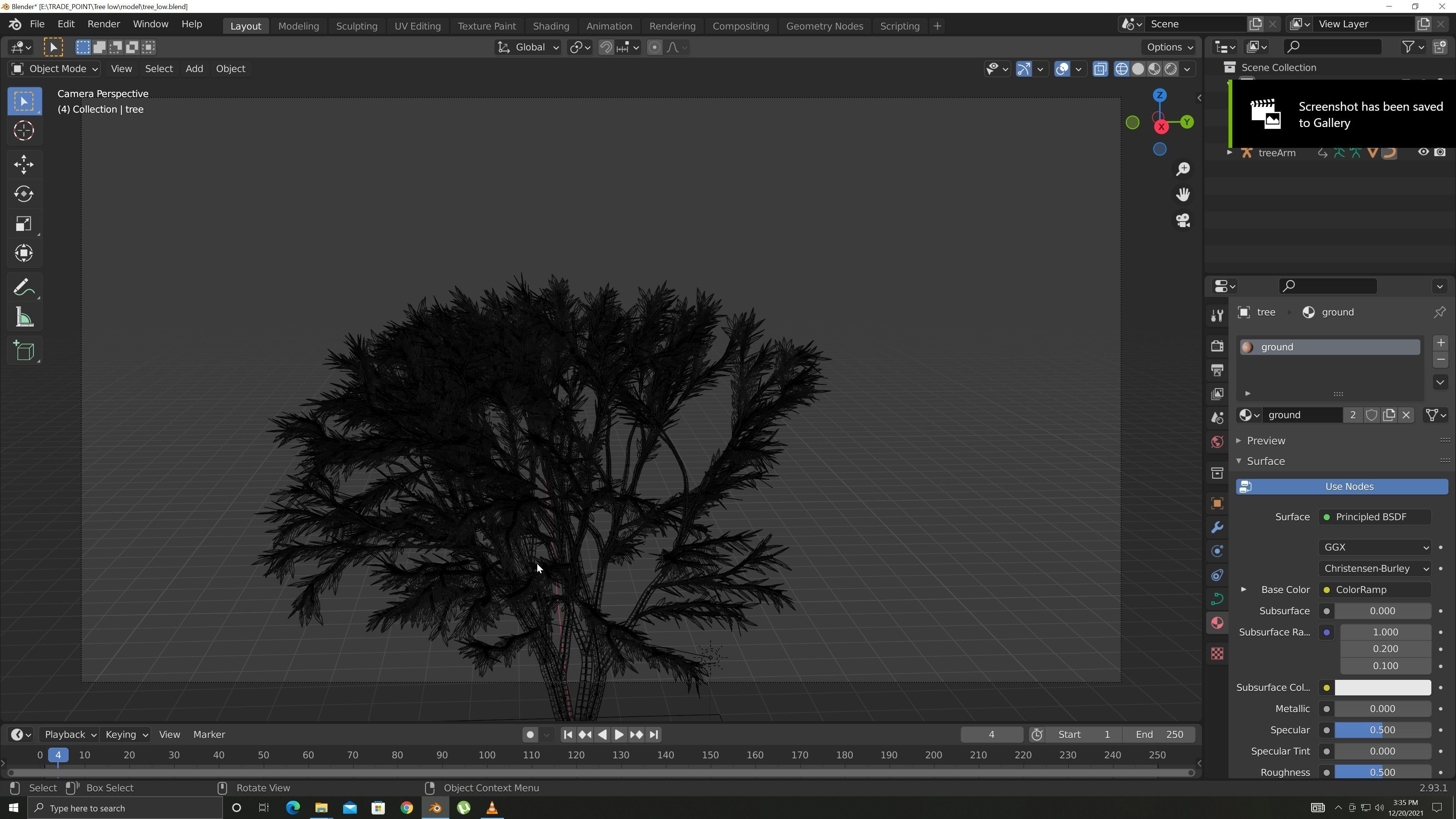Play the animation forward
Image resolution: width=1456 pixels, height=819 pixels.
click(619, 735)
